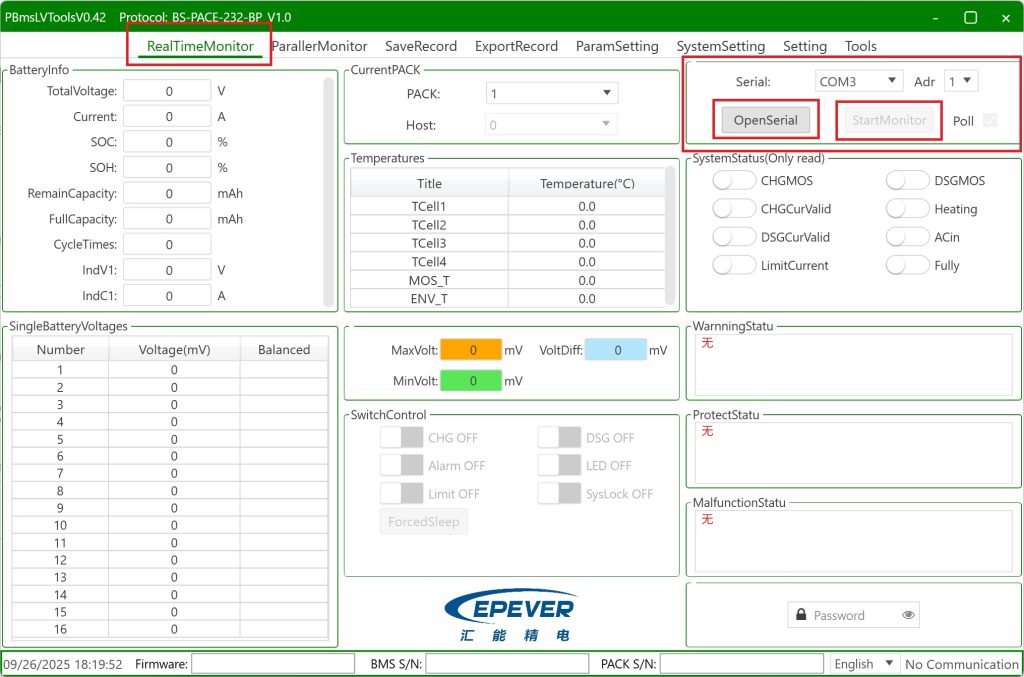This screenshot has height=677, width=1024.
Task: Toggle the DSGMOS status switch
Action: click(x=908, y=181)
